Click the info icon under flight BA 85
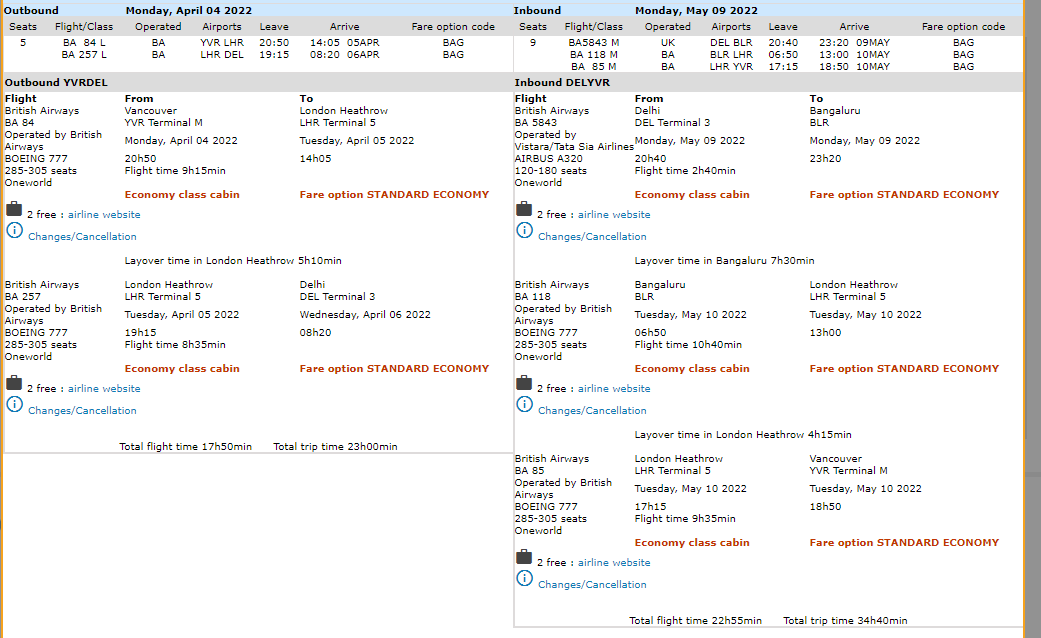The width and height of the screenshot is (1041, 638). tap(524, 579)
